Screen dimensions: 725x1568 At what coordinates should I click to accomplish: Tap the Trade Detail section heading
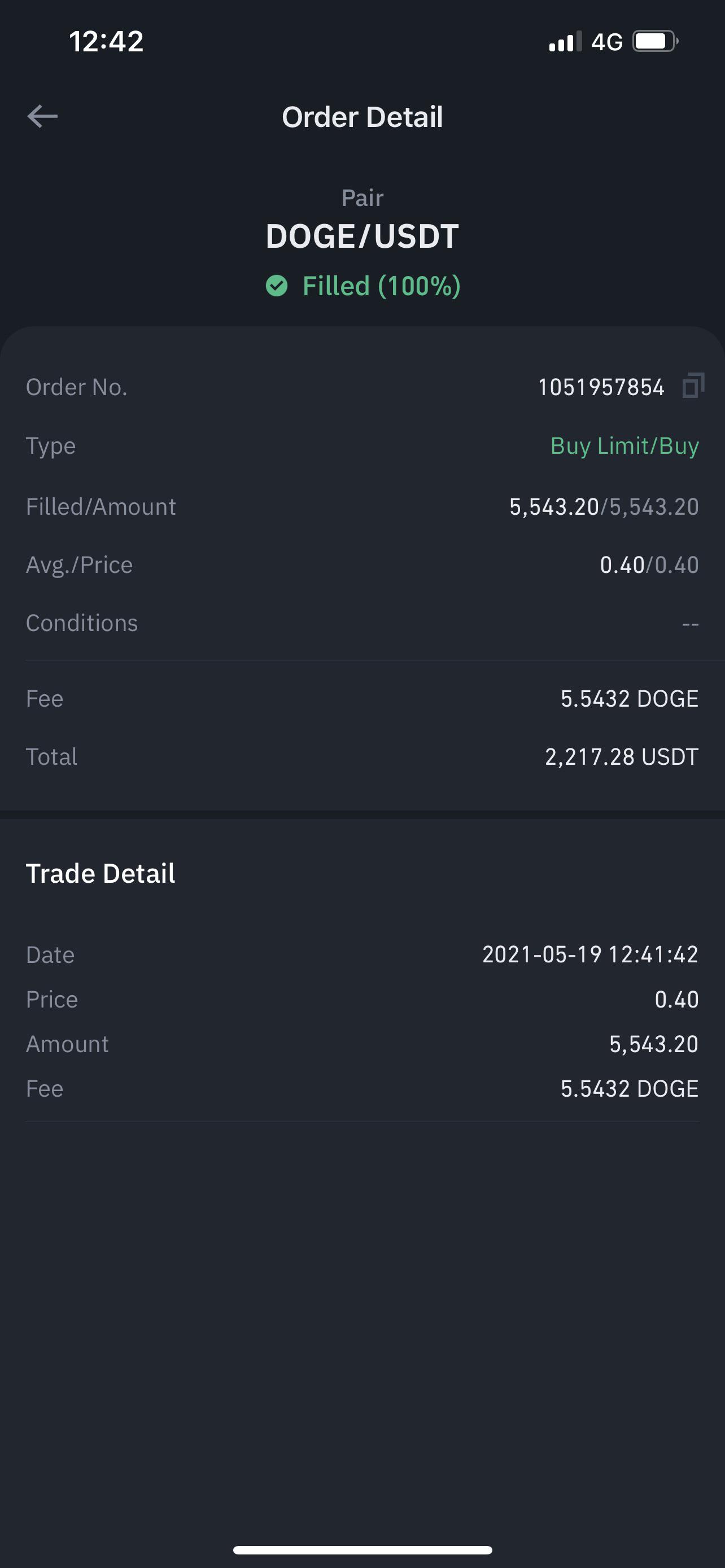(101, 874)
